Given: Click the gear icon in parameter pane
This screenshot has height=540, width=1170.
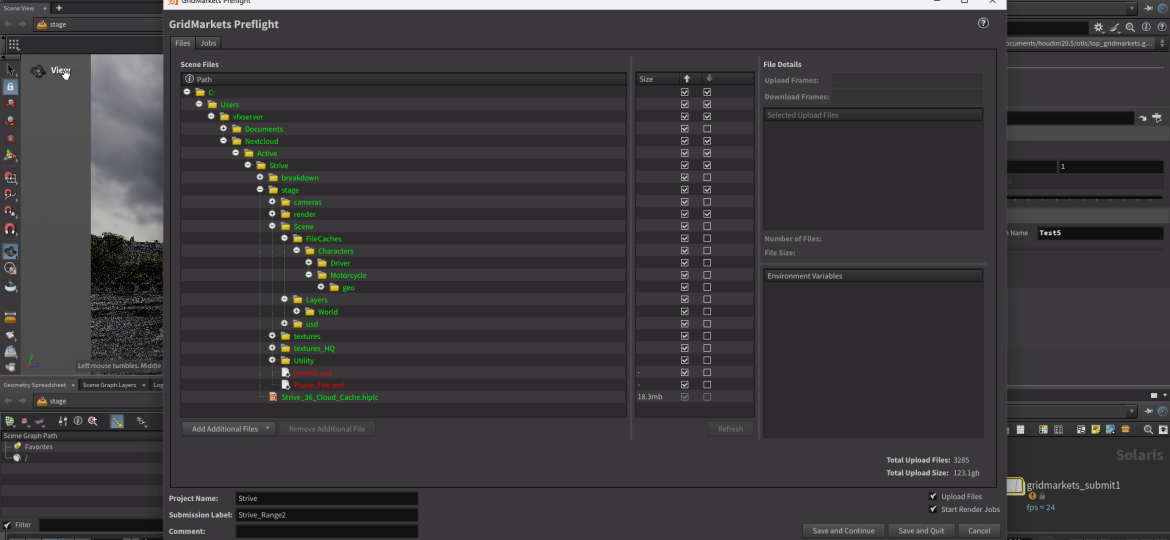Looking at the screenshot, I should pyautogui.click(x=1099, y=28).
